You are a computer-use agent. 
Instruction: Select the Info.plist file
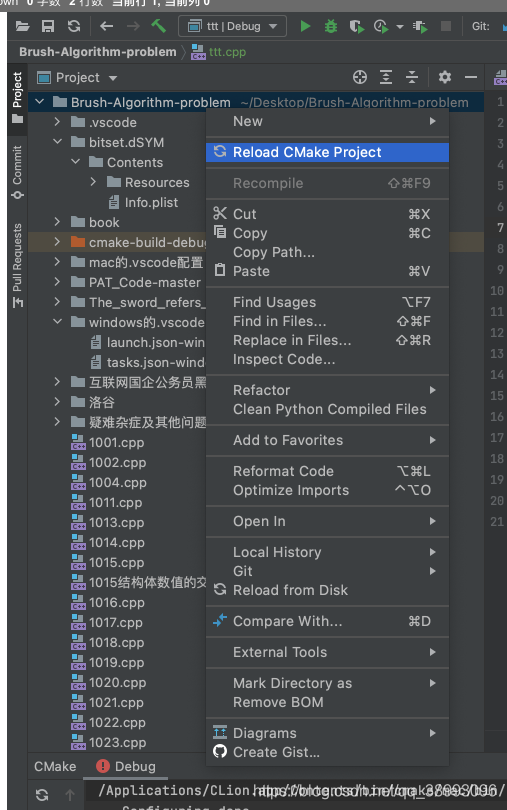click(x=143, y=202)
